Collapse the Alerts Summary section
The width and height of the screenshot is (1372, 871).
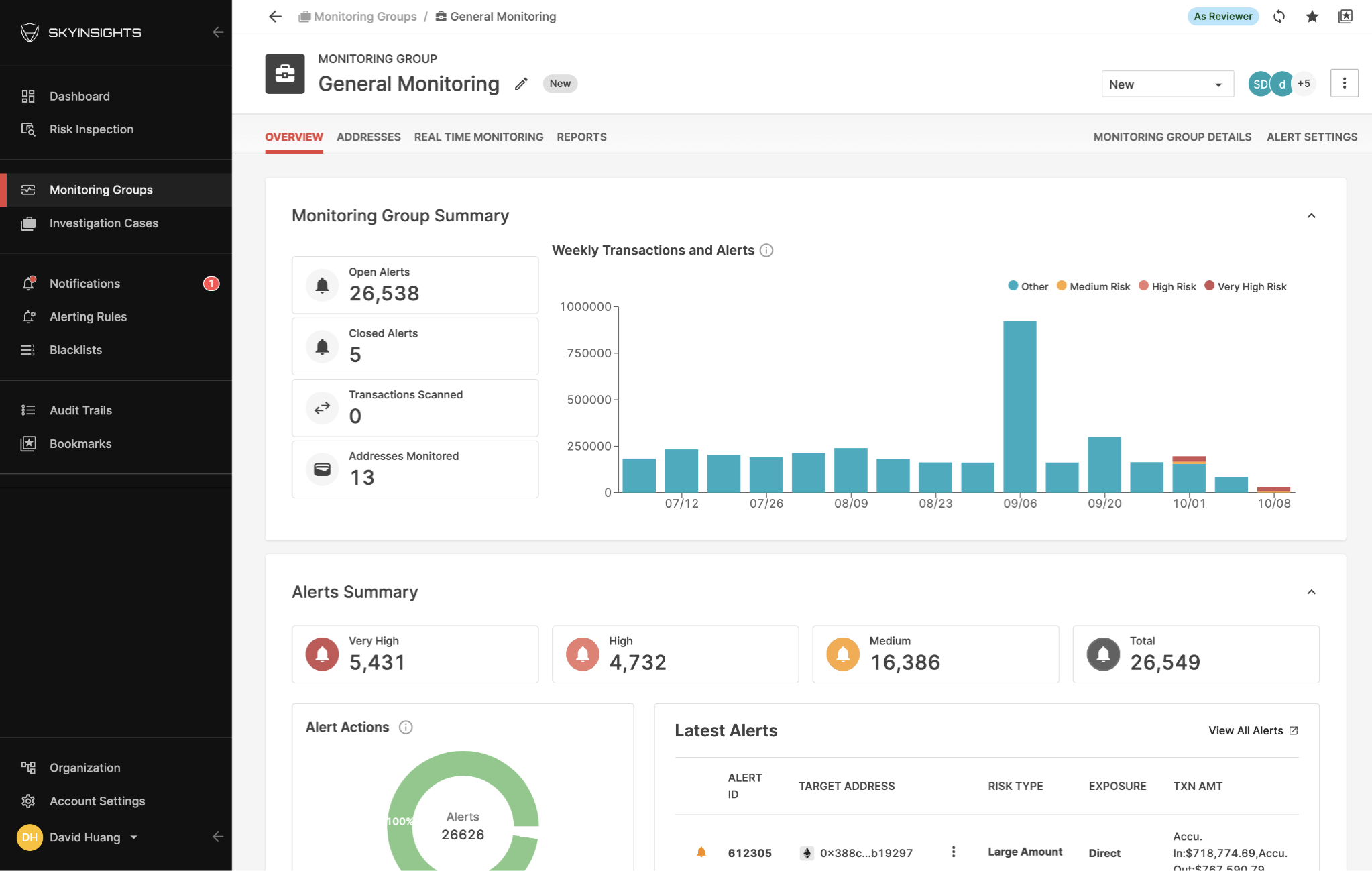(1311, 592)
